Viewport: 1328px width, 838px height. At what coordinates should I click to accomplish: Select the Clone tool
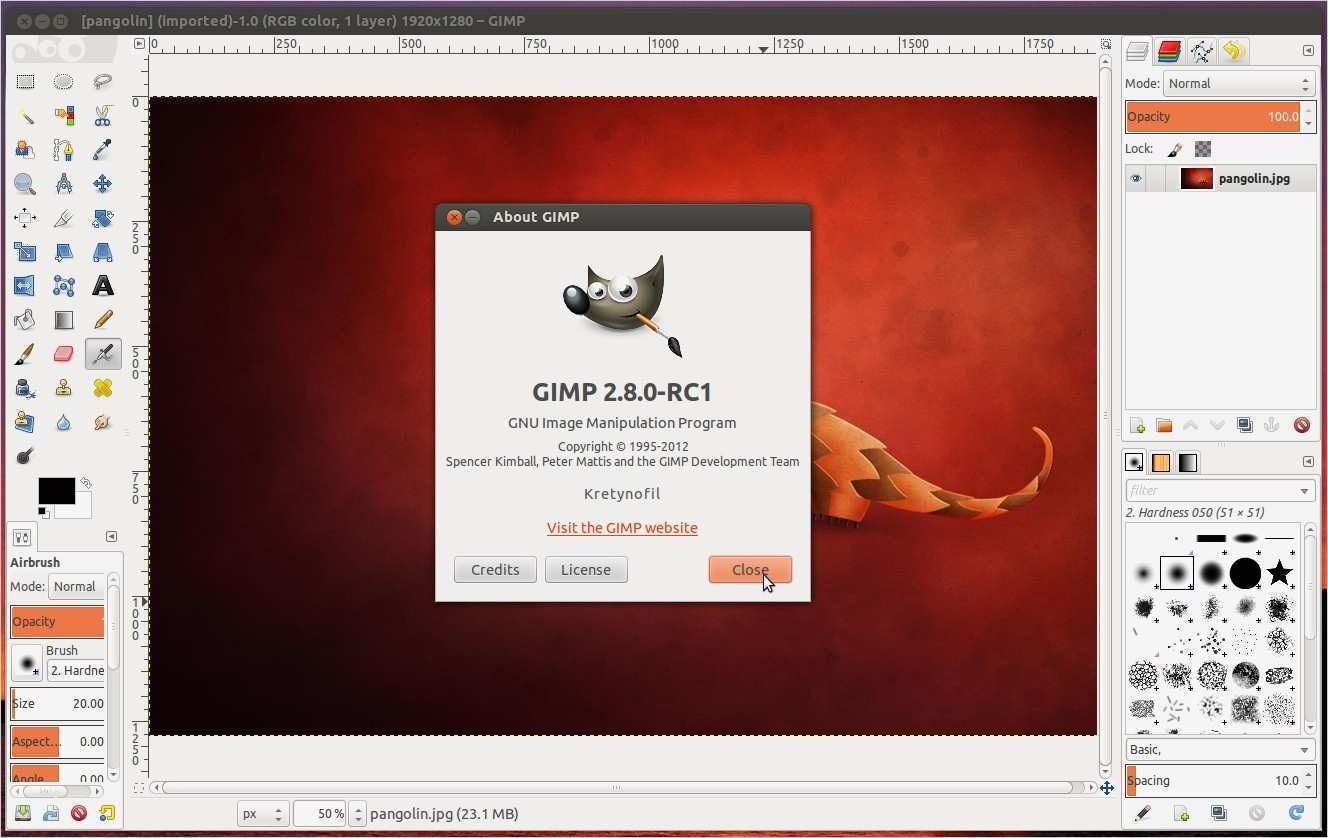pos(64,388)
